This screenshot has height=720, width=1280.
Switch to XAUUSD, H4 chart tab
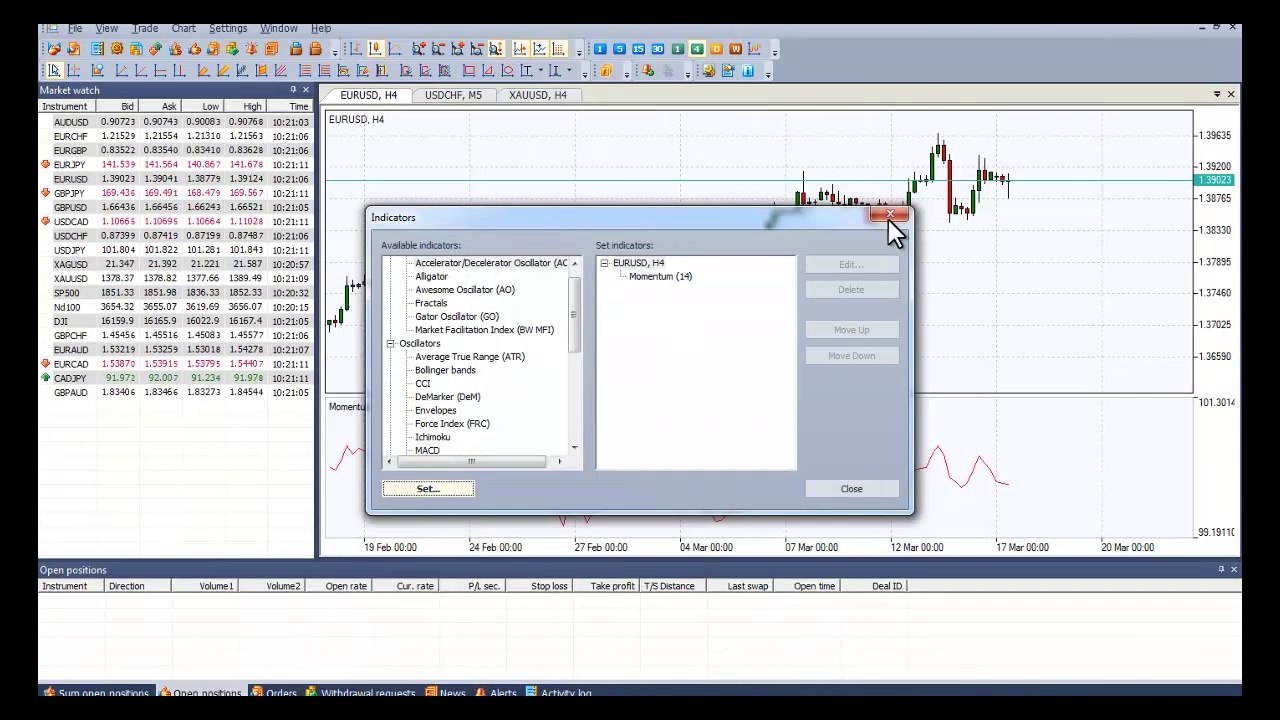click(537, 95)
